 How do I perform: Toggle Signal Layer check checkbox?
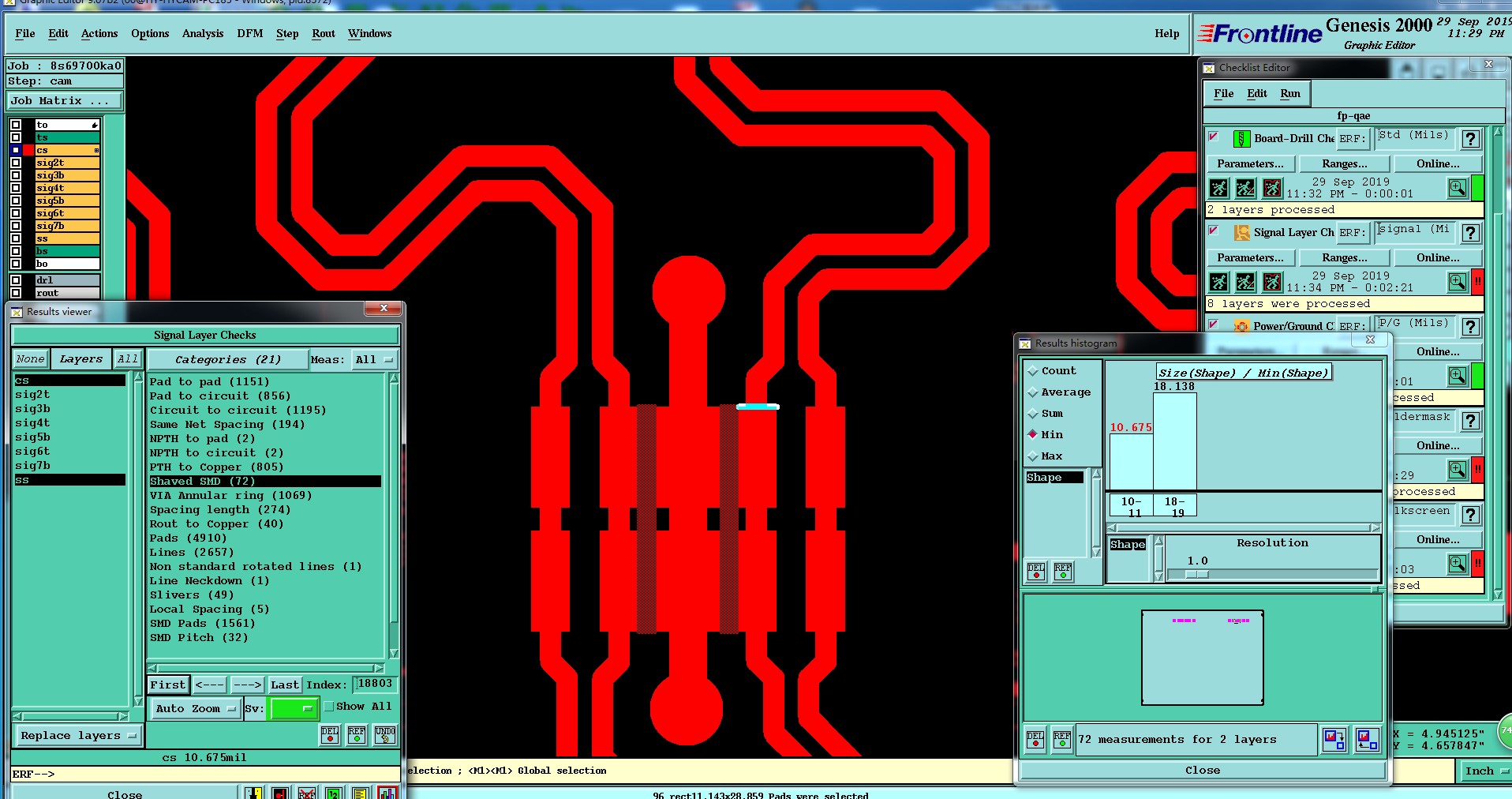[x=1214, y=231]
